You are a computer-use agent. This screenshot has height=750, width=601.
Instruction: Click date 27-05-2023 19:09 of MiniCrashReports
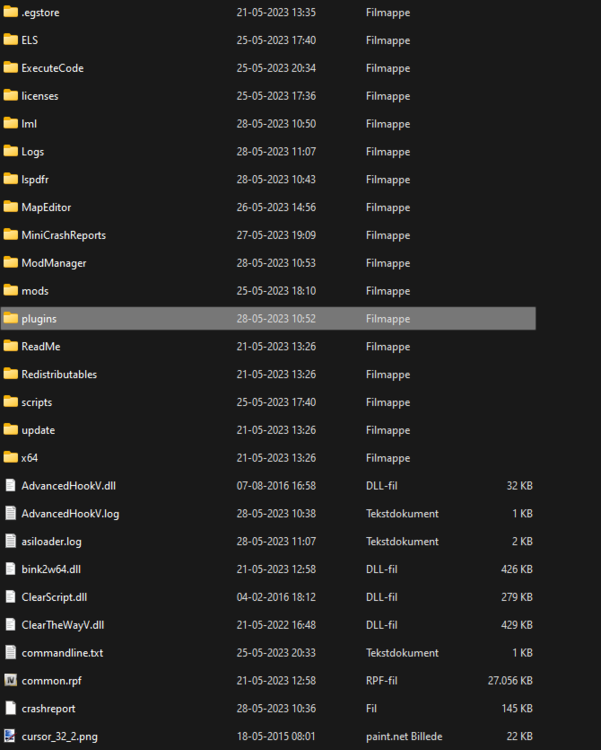tap(276, 235)
